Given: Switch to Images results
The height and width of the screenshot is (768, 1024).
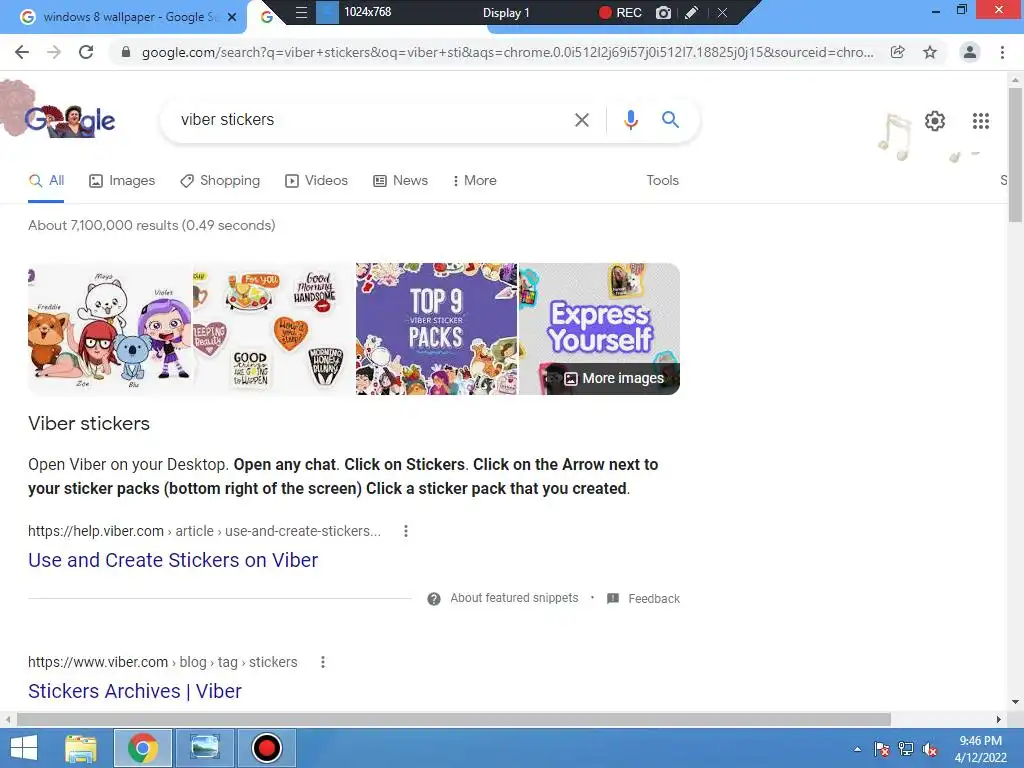Looking at the screenshot, I should pos(122,181).
